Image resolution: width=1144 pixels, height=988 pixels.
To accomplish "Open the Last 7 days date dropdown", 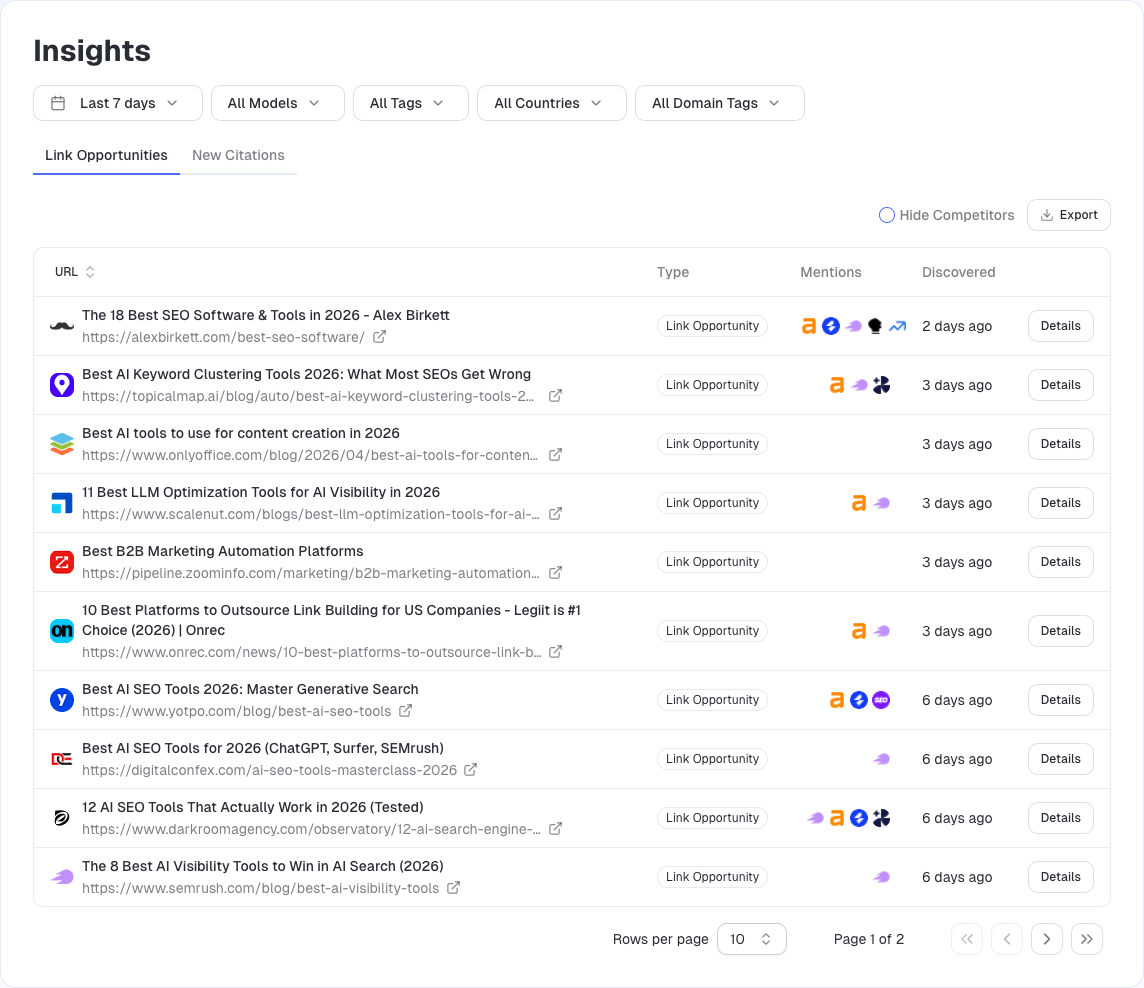I will [x=117, y=103].
